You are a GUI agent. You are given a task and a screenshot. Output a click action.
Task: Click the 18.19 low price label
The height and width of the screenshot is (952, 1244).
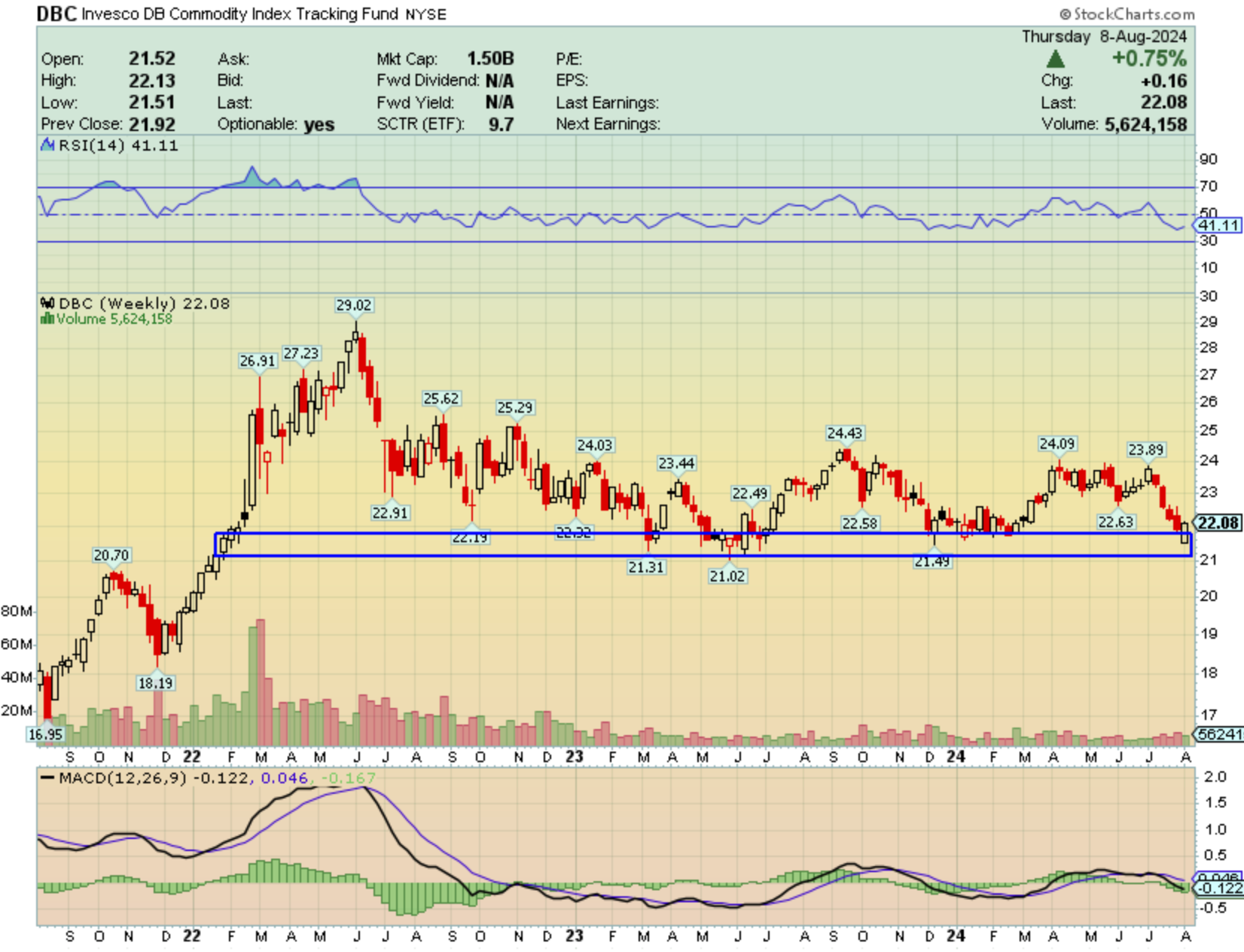click(155, 683)
